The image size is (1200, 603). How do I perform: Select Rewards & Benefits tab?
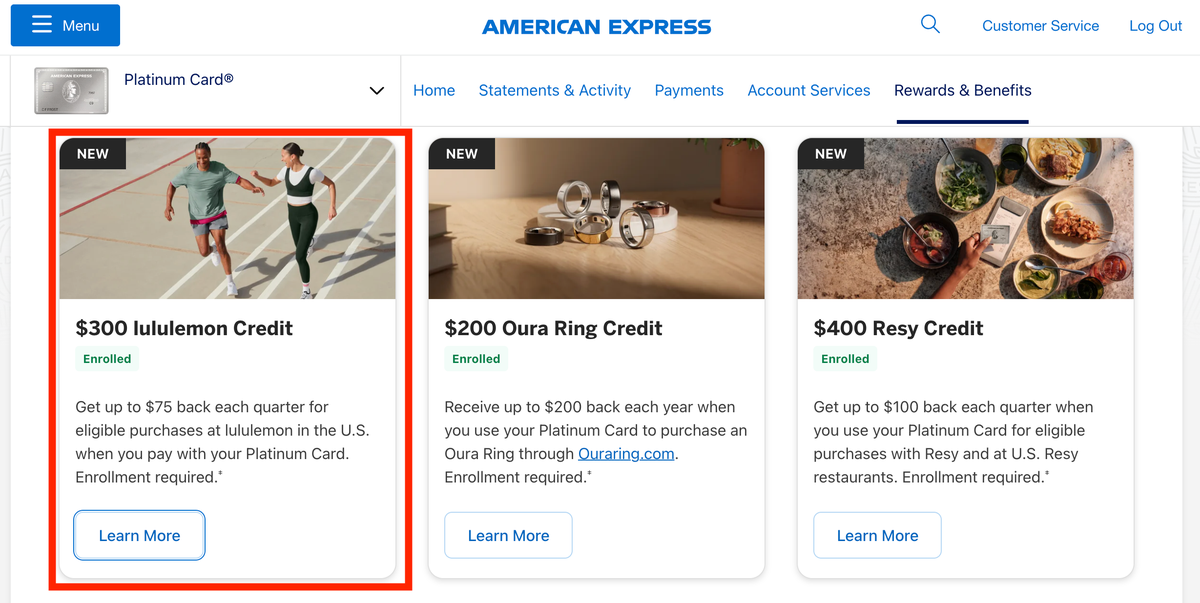coord(963,90)
